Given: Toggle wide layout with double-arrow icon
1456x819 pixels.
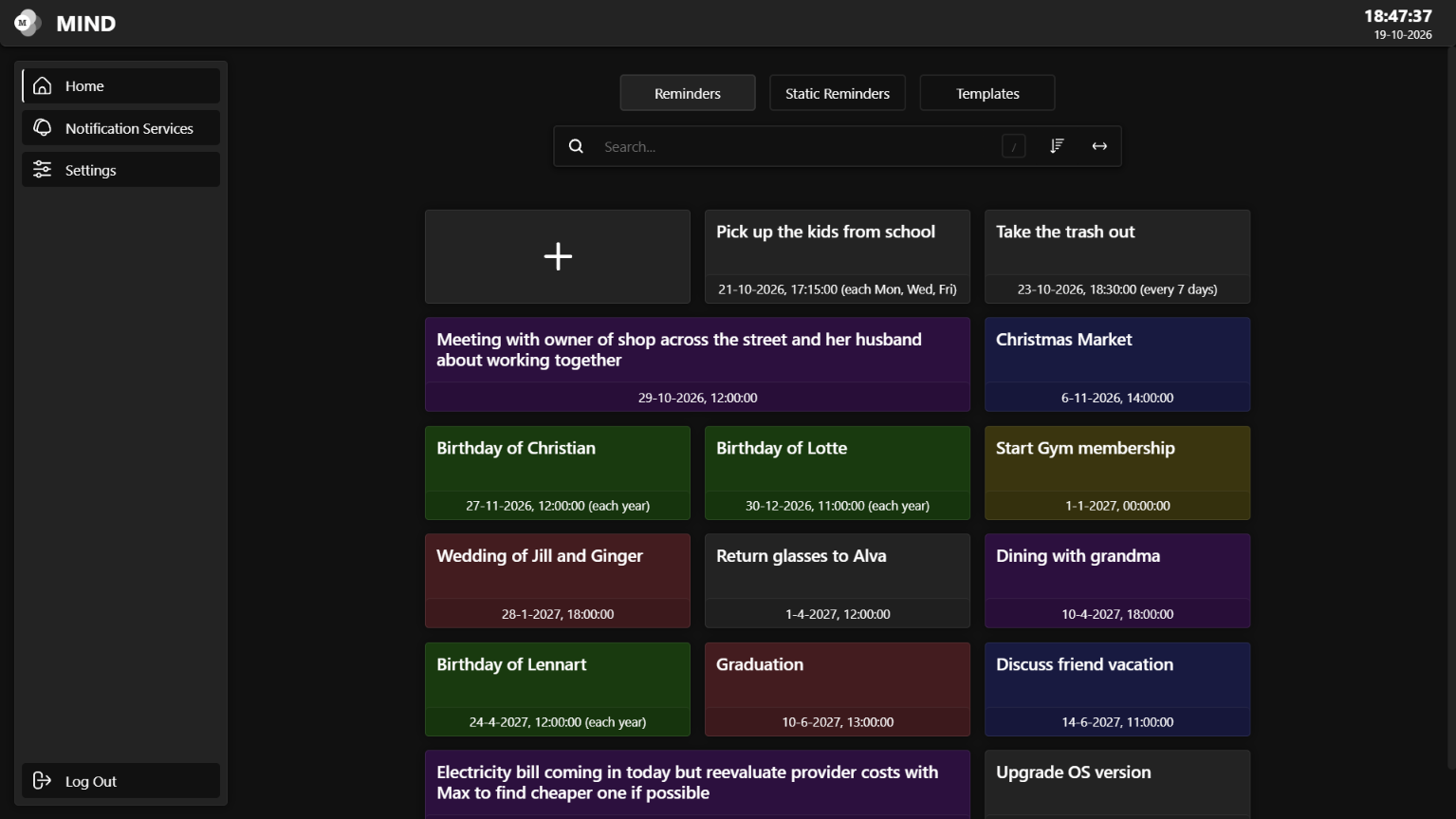Looking at the screenshot, I should [x=1099, y=146].
